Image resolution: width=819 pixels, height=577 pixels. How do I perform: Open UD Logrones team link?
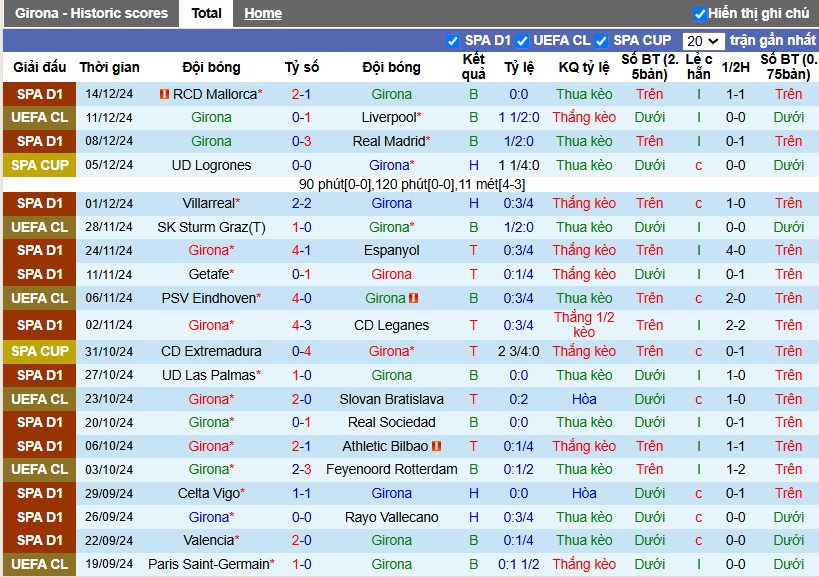[x=212, y=166]
